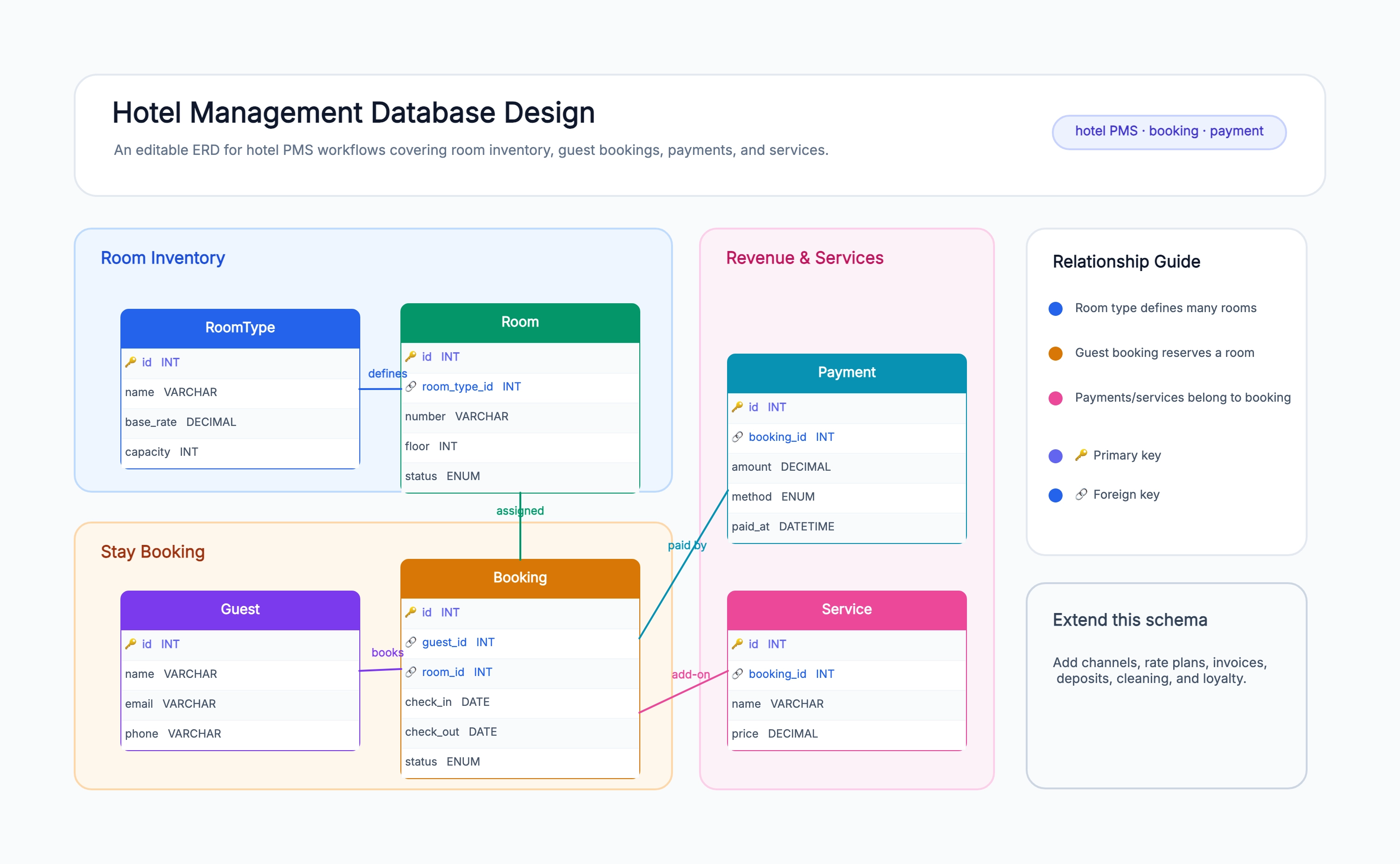Screen dimensions: 1400x864
Task: Select the number VARCHAR row in Room
Action: pos(520,417)
